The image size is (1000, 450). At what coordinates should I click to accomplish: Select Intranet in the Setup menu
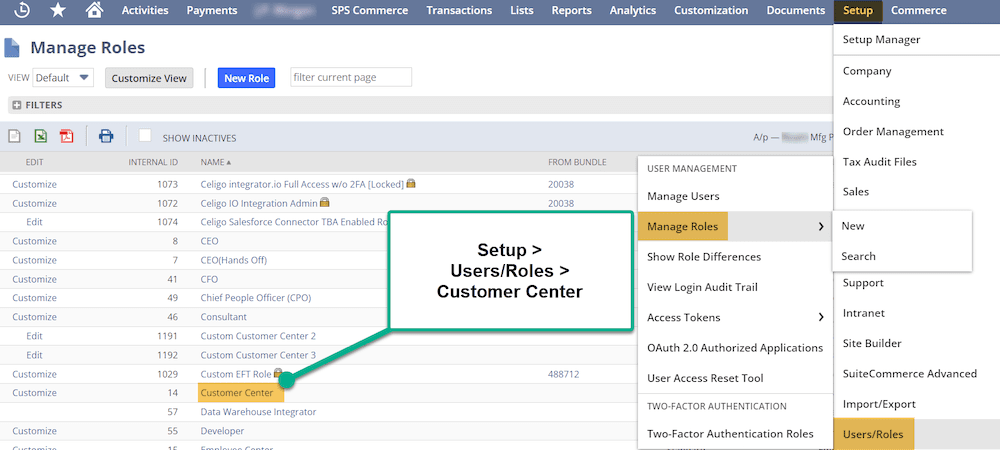pyautogui.click(x=864, y=314)
